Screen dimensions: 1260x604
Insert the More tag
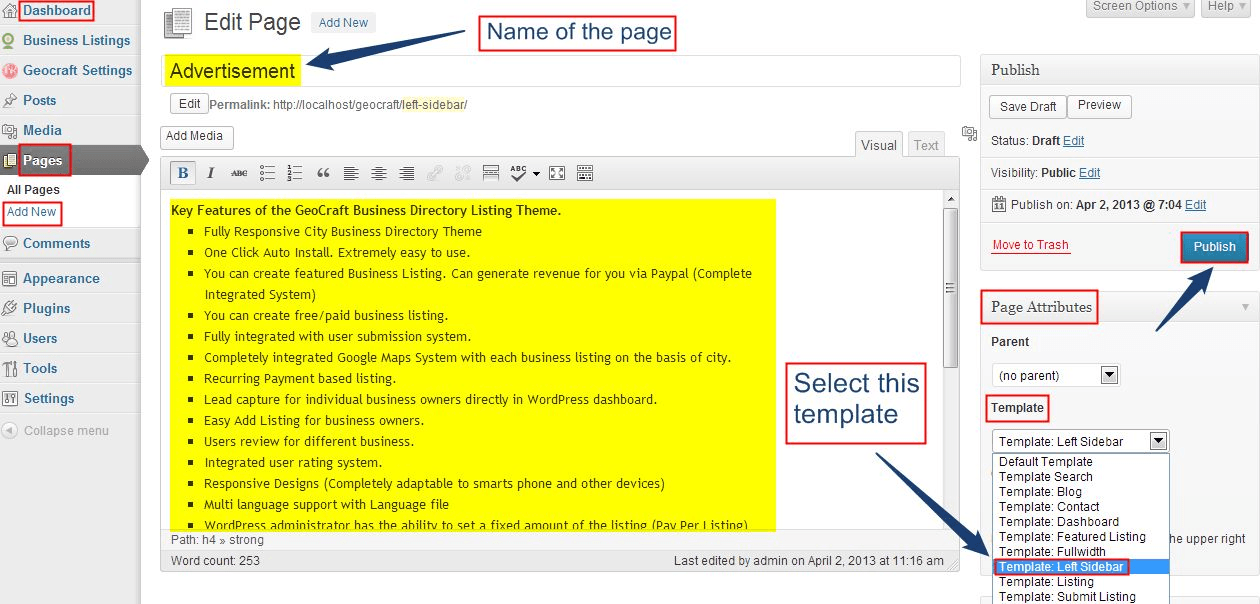[491, 173]
